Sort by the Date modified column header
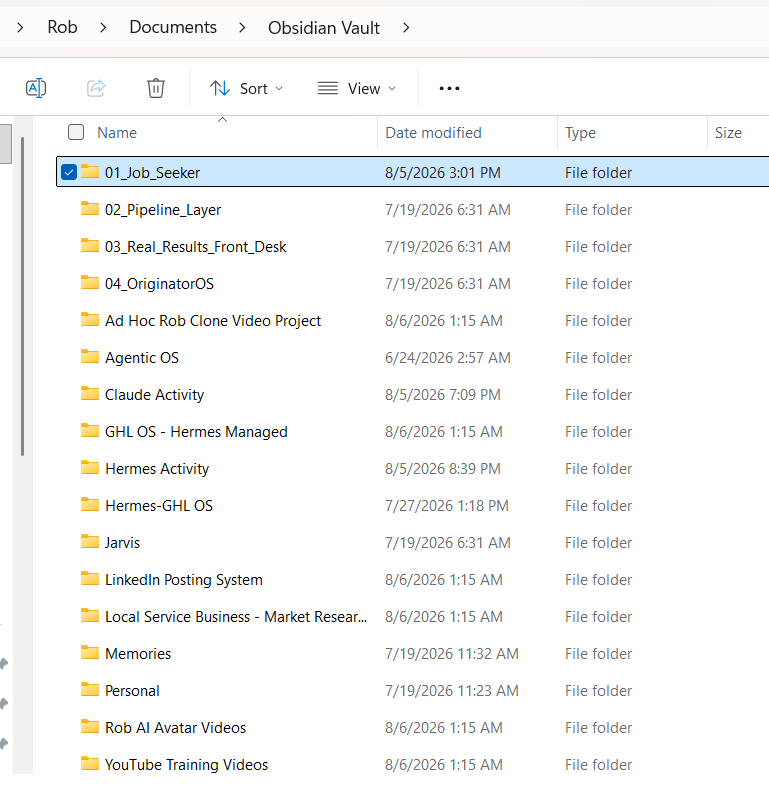 [x=433, y=133]
